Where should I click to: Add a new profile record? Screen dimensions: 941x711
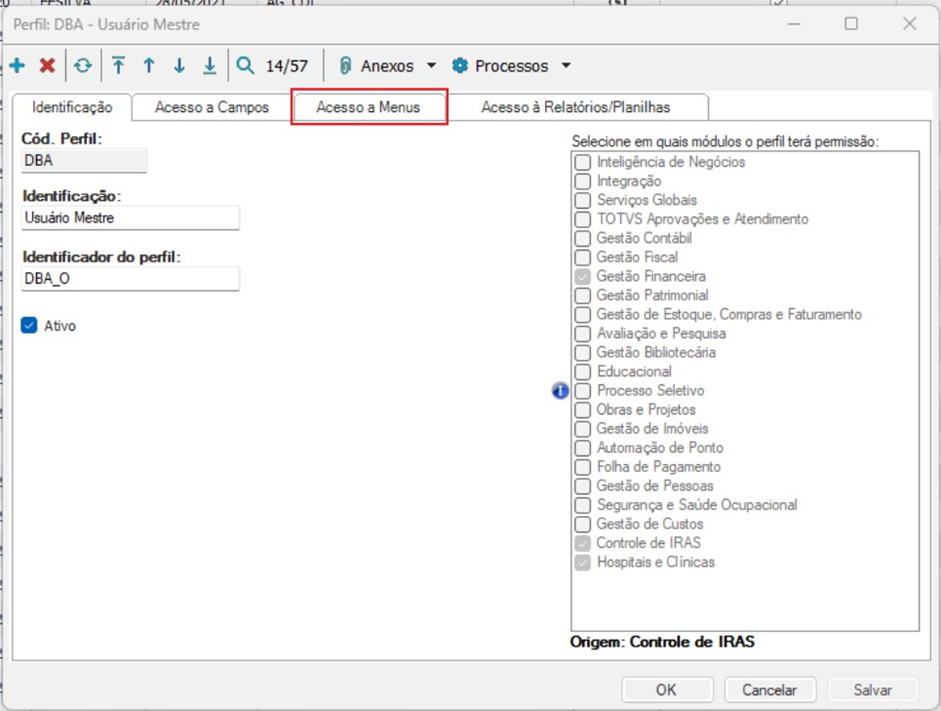19,66
